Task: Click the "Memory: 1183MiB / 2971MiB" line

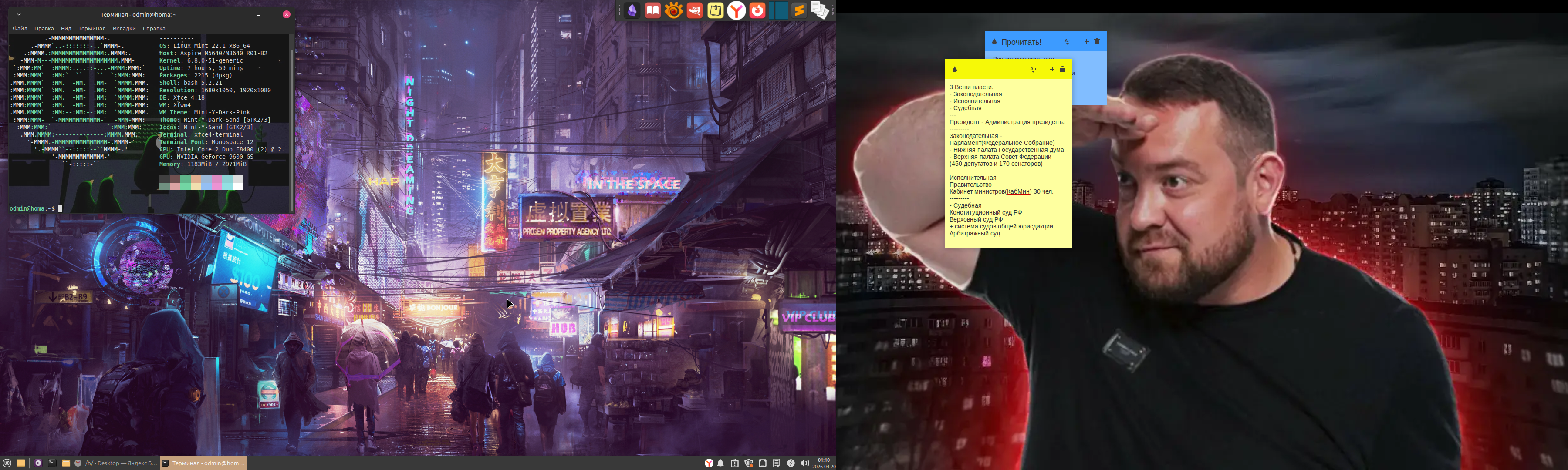Action: coord(203,164)
